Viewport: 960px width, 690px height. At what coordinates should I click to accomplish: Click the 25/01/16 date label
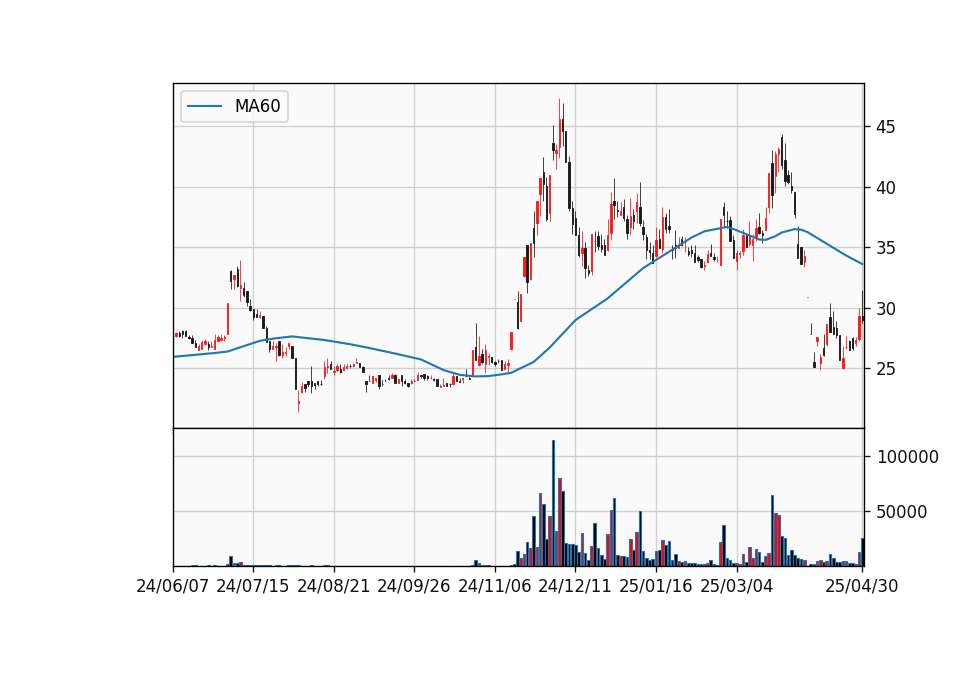[x=656, y=586]
